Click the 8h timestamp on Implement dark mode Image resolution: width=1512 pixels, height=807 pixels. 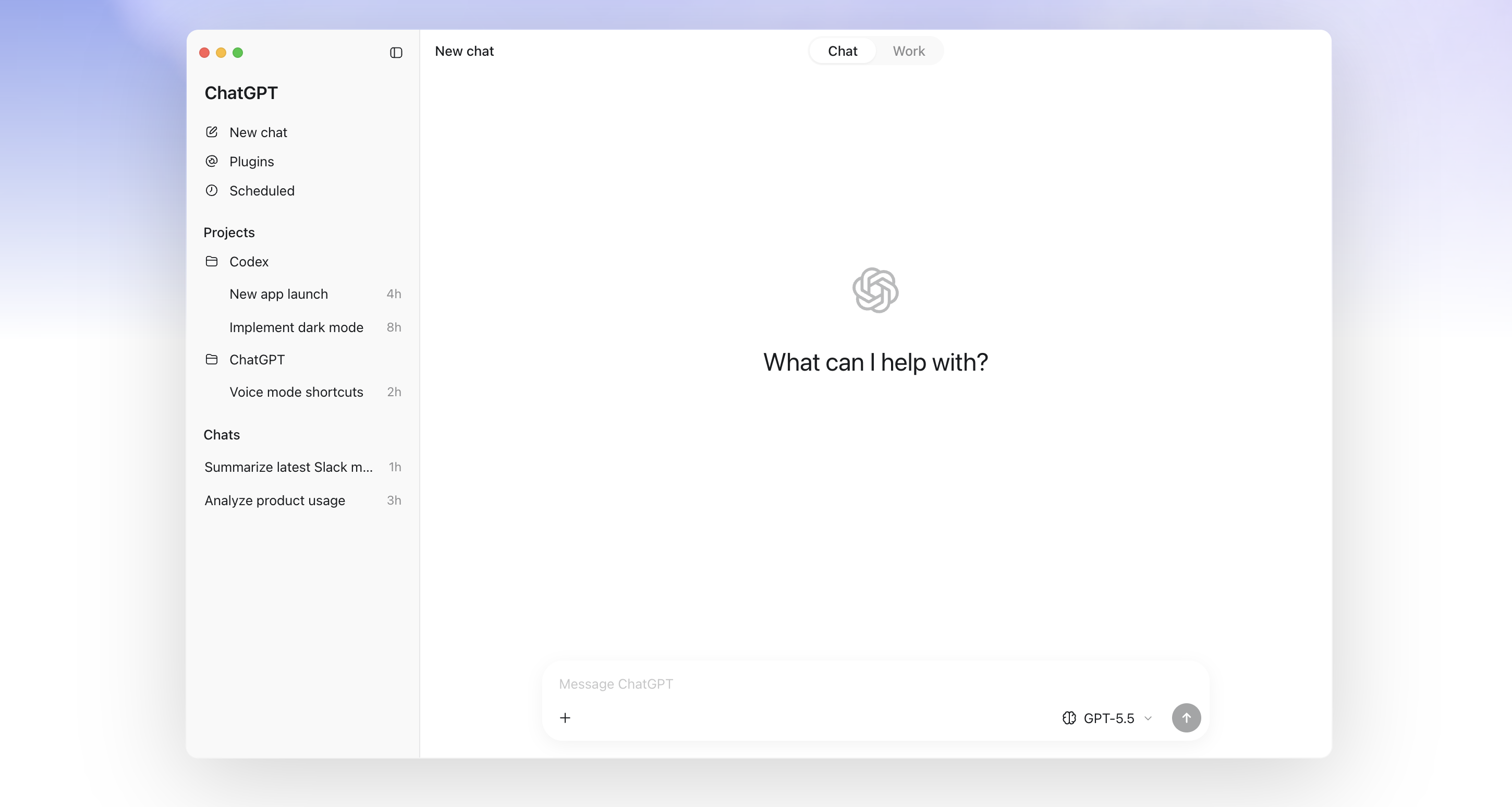394,327
